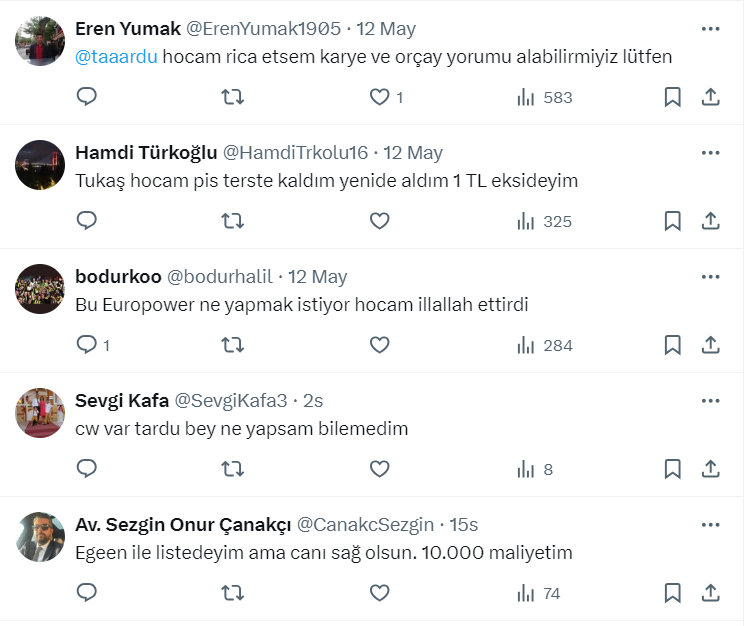This screenshot has height=626, width=745.
Task: Click the @CanakcSezgin handle
Action: (365, 525)
